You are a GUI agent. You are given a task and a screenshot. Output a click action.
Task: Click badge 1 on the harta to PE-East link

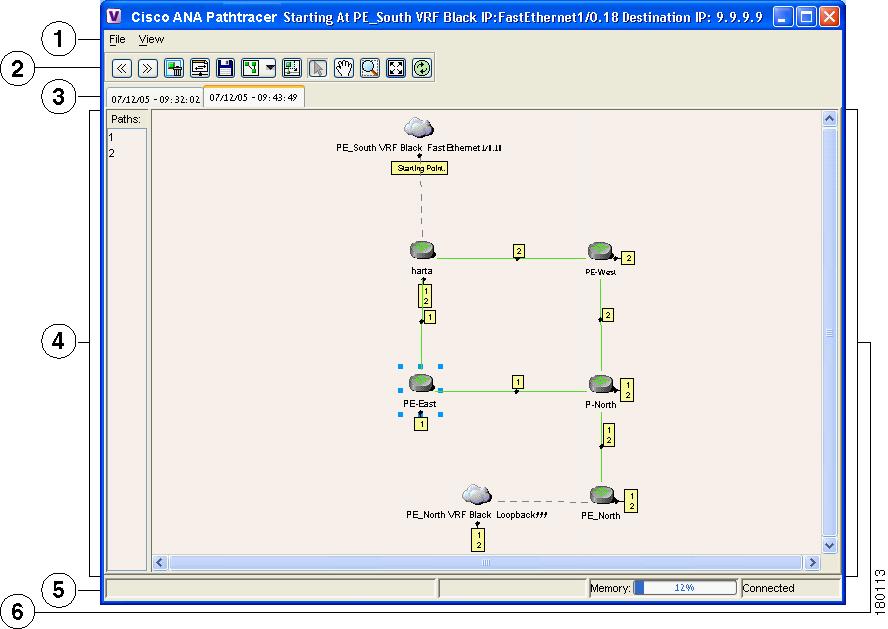(x=430, y=317)
